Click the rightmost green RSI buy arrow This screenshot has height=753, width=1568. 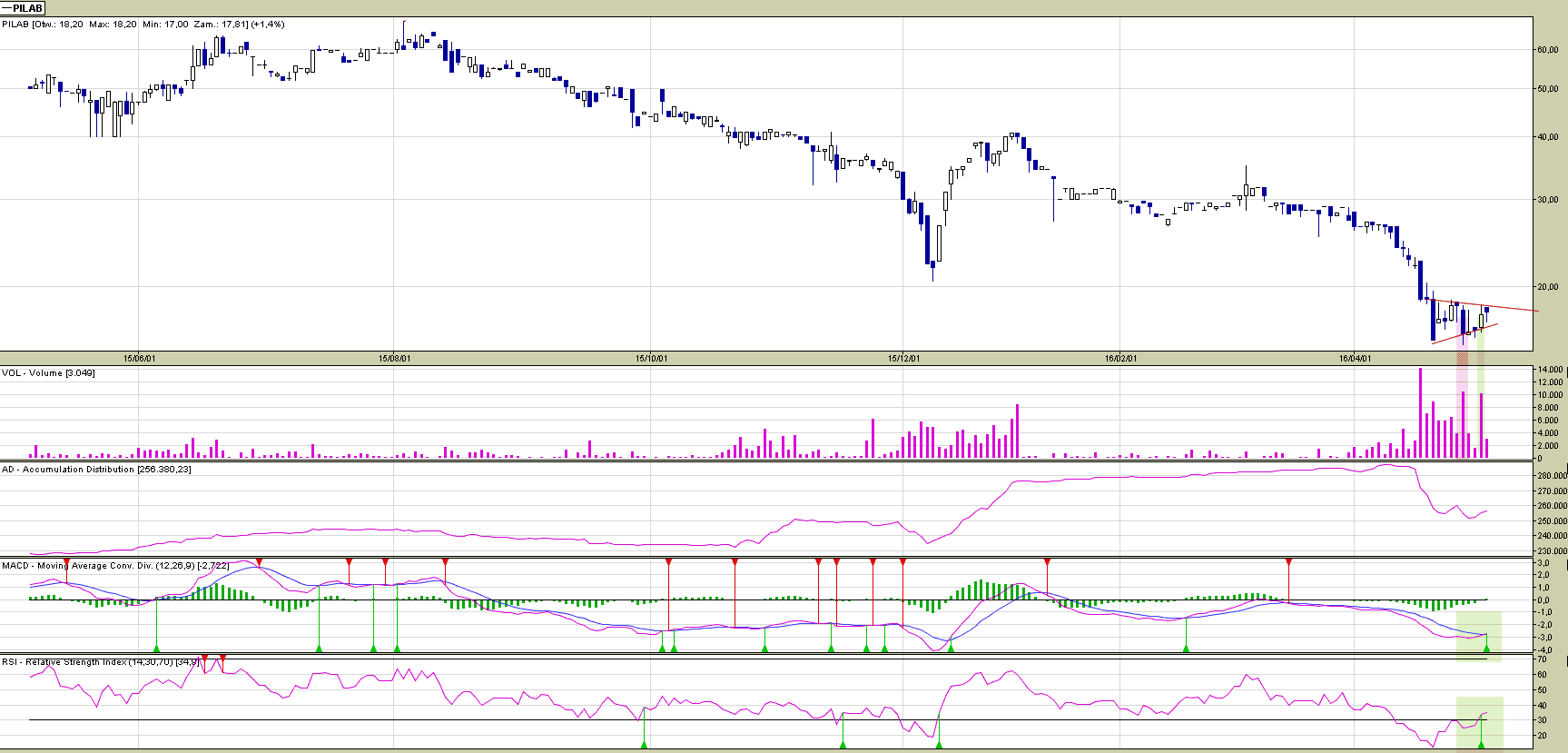coord(1481,745)
